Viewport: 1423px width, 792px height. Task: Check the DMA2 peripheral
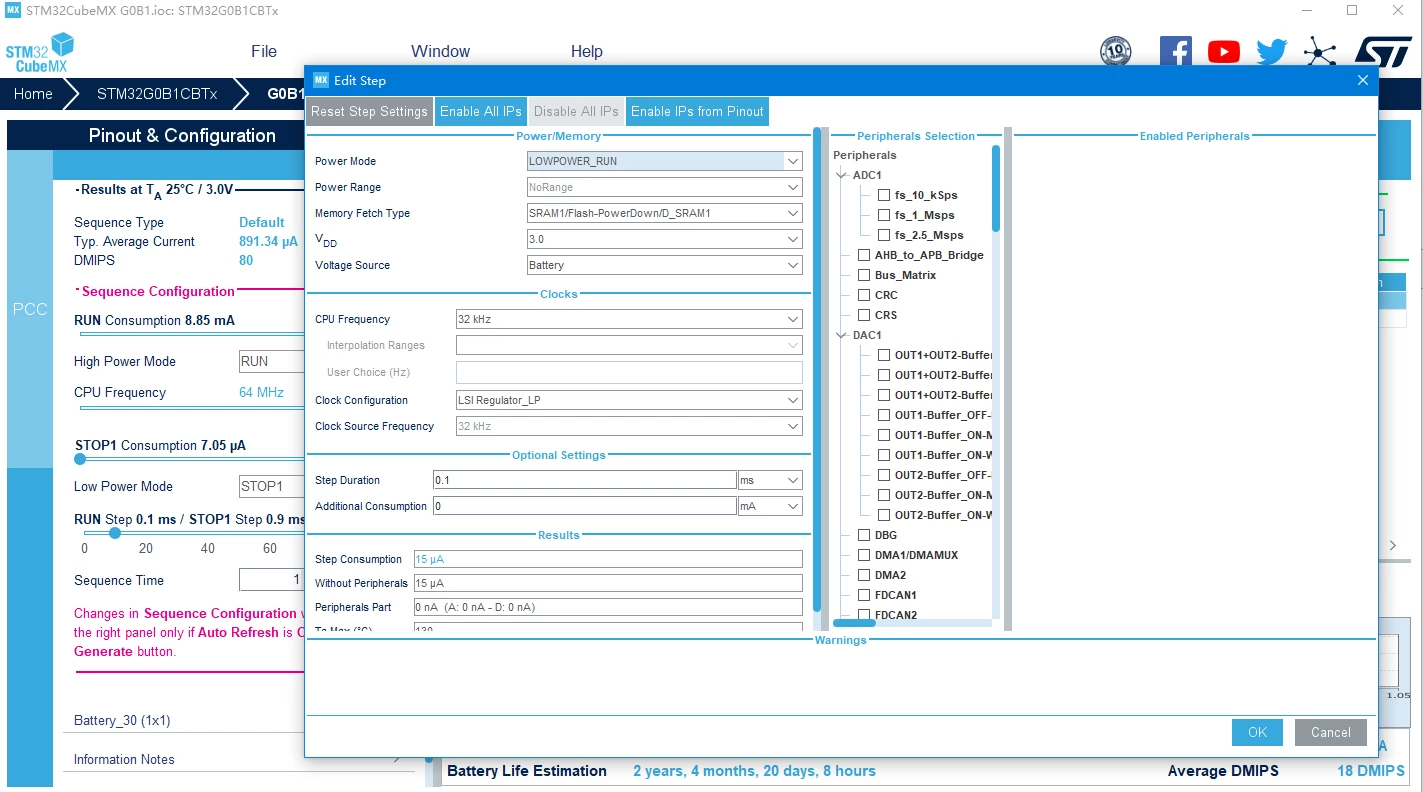(x=864, y=575)
